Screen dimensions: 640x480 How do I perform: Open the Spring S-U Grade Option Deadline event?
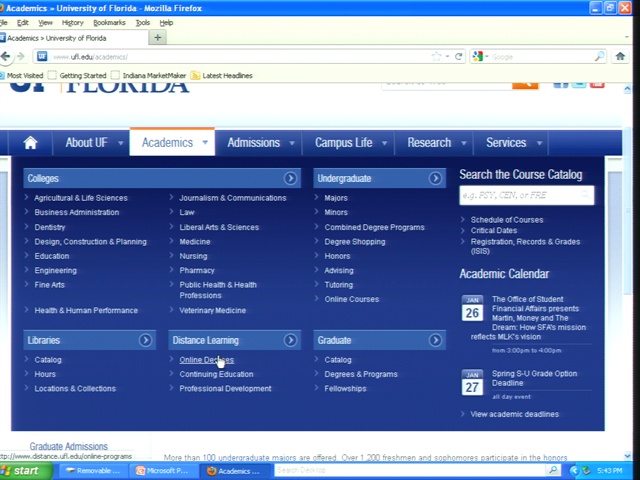(x=534, y=378)
